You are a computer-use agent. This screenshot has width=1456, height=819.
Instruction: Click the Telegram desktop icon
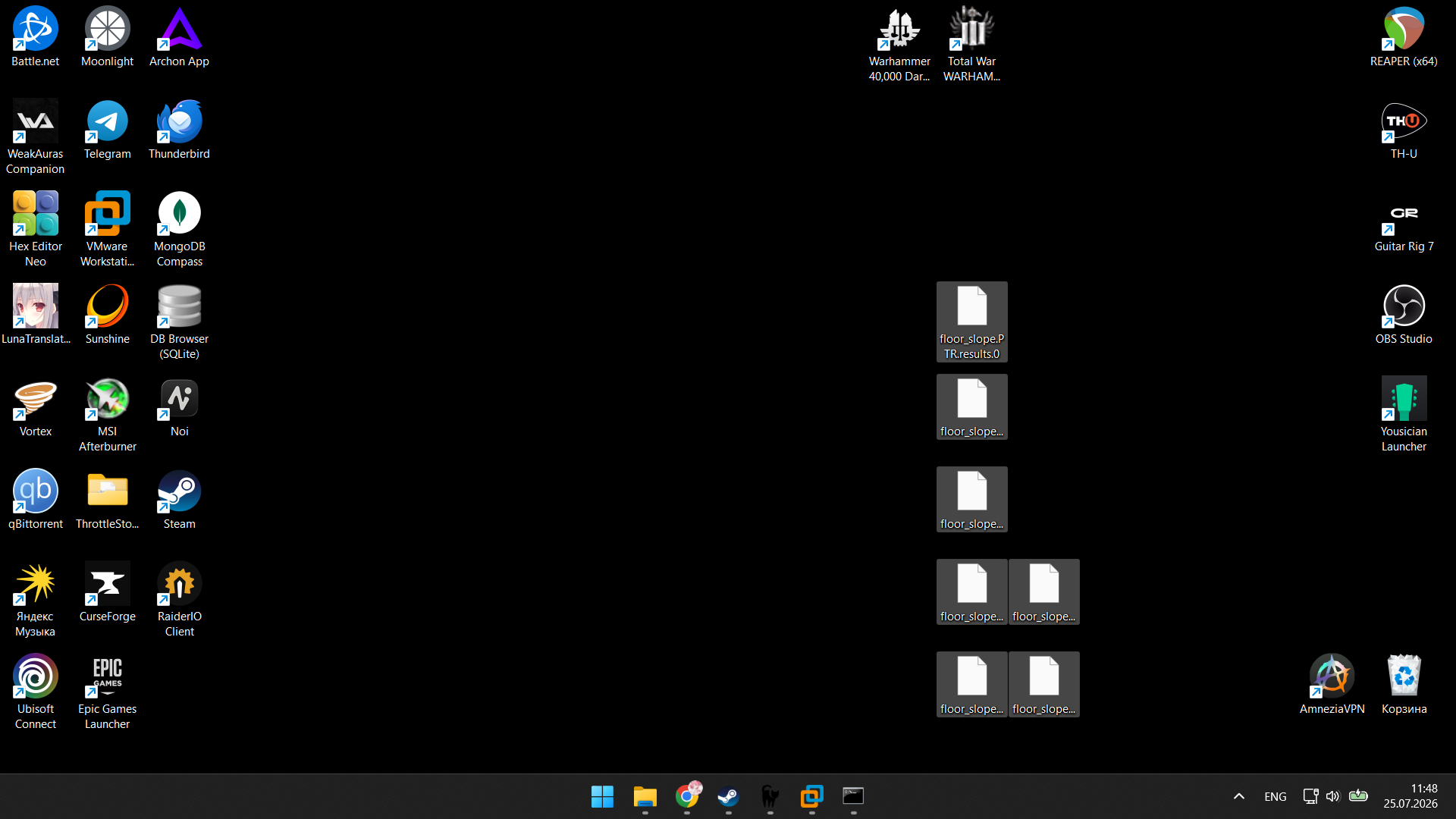[107, 130]
